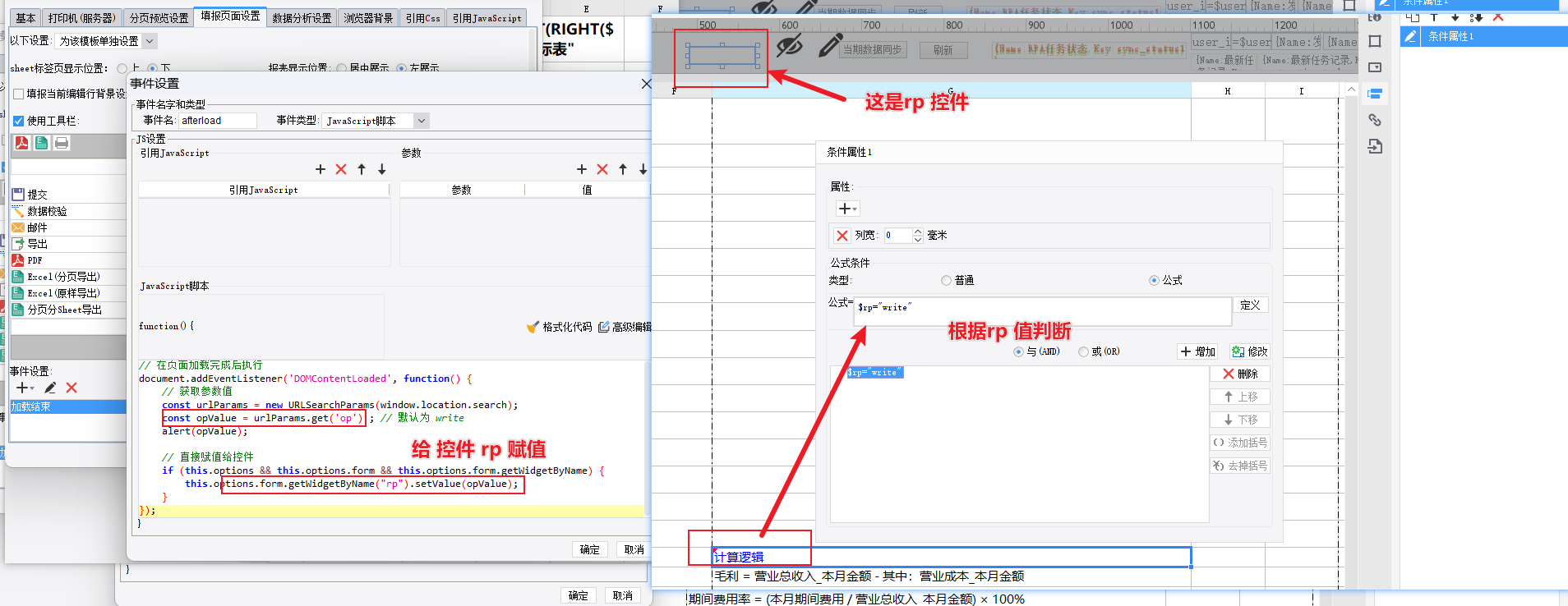
Task: Choose the 与 (AND) radio option
Action: 1019,351
